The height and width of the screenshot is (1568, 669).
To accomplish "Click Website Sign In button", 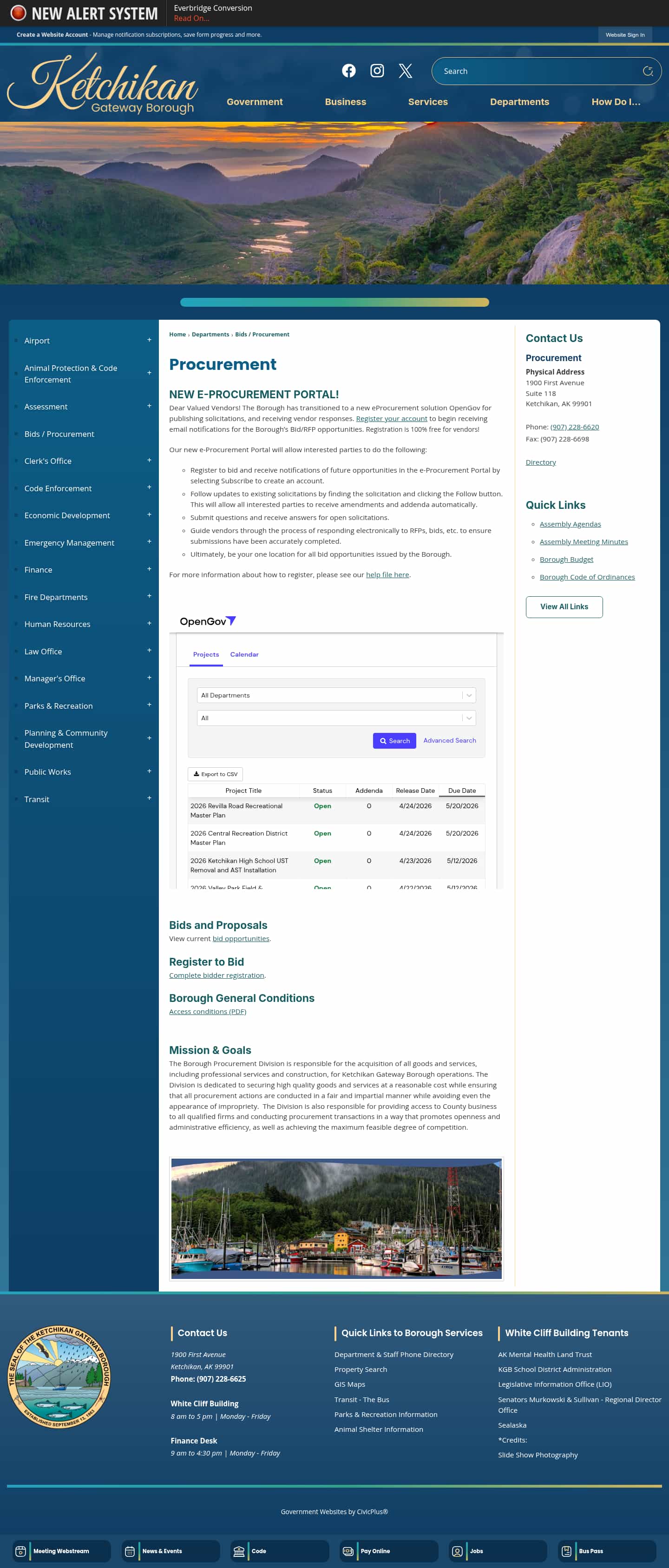I will (624, 35).
